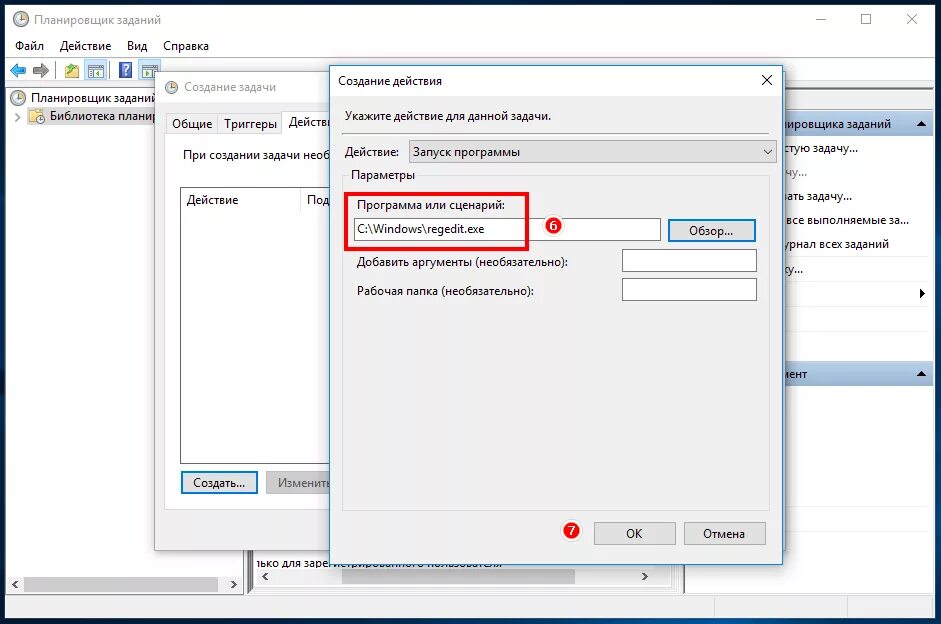The width and height of the screenshot is (941, 624).
Task: Click the Рабочая папка input field
Action: tap(689, 290)
